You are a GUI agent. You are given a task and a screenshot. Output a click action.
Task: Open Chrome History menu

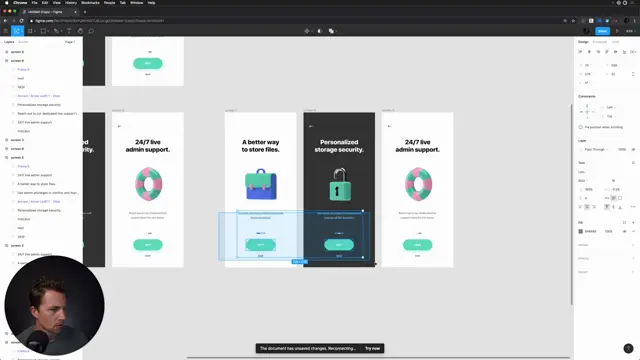point(71,3)
